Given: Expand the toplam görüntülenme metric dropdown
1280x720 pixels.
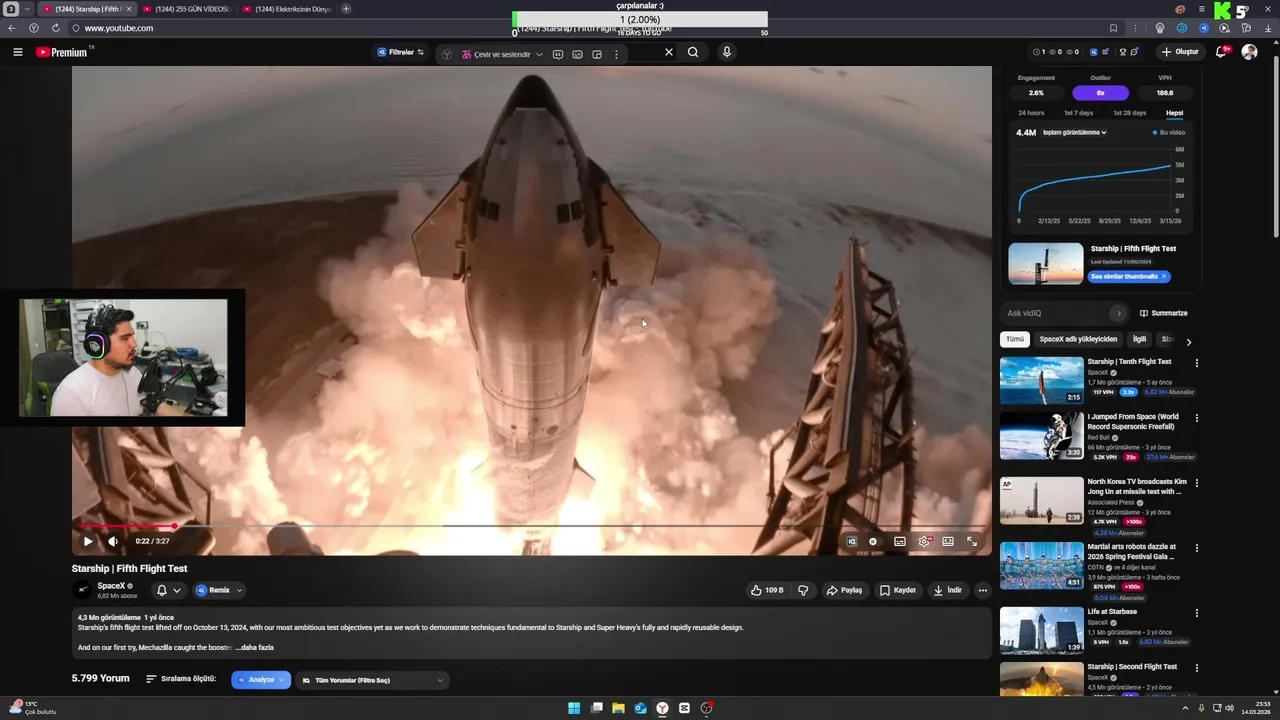Looking at the screenshot, I should pyautogui.click(x=1075, y=132).
